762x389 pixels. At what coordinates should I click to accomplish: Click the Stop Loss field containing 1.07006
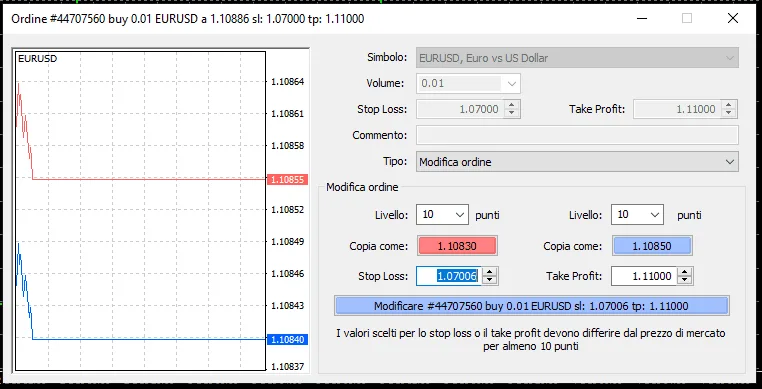click(449, 276)
